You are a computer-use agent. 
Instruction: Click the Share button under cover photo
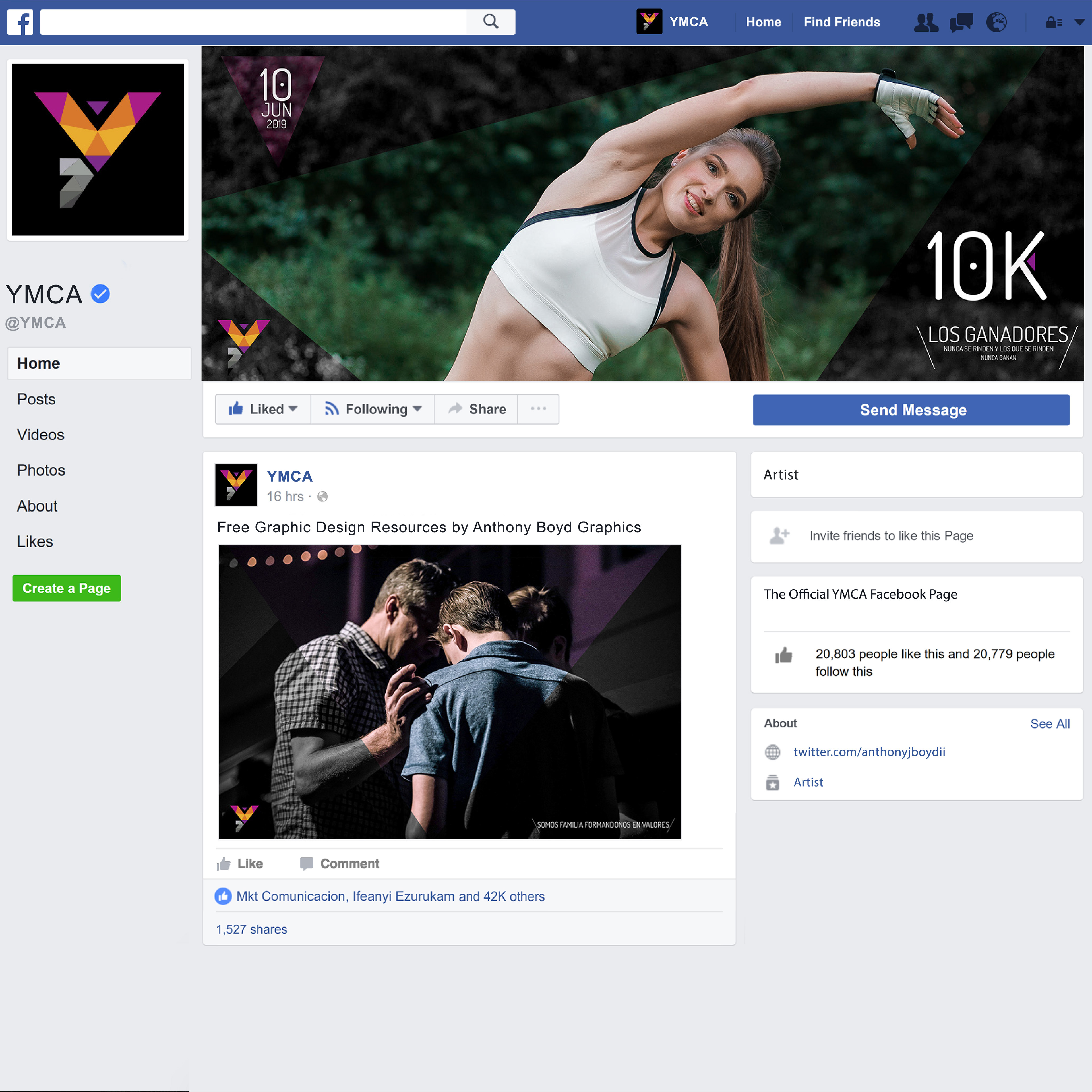click(476, 409)
